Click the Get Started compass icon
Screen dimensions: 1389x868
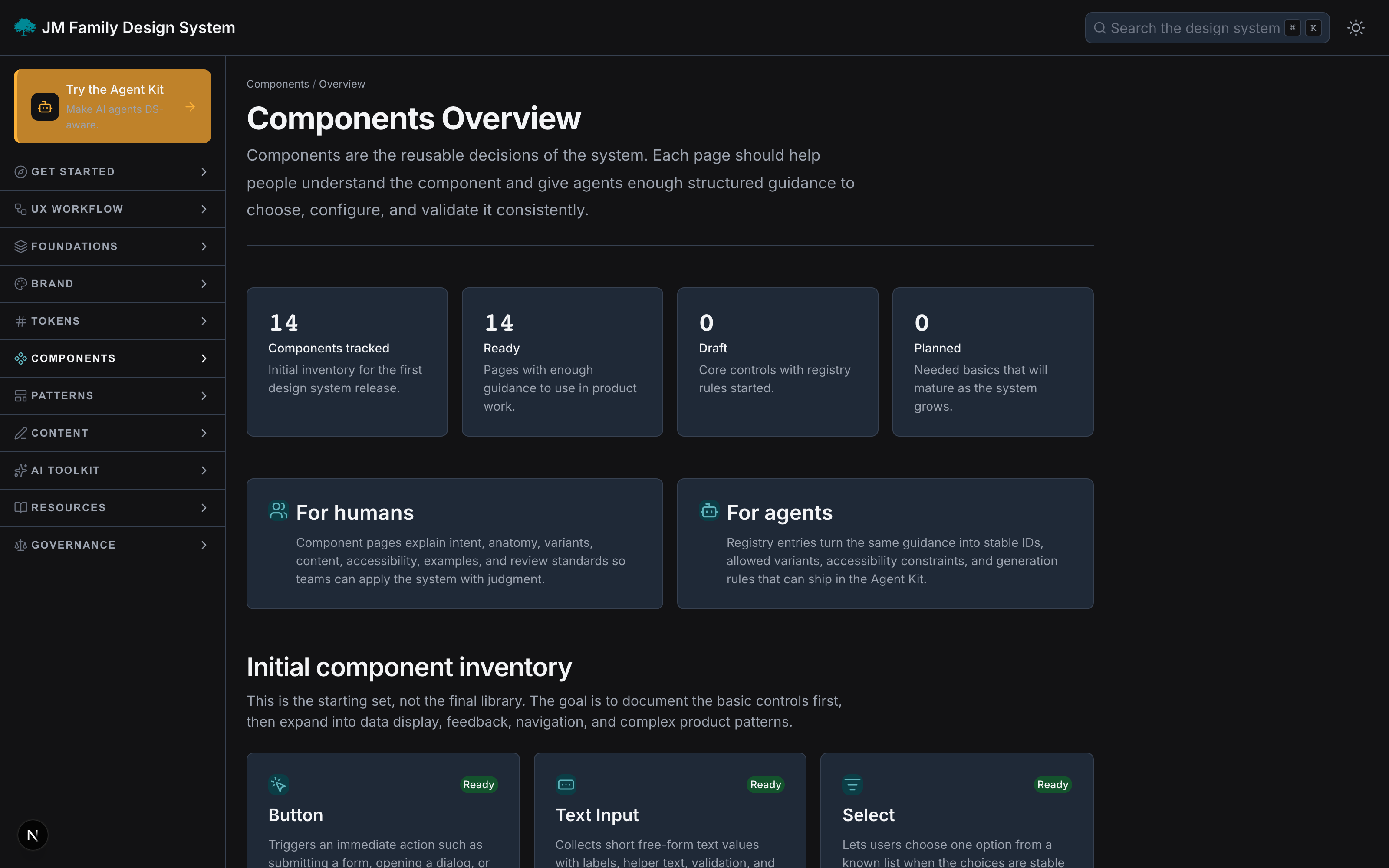coord(21,172)
